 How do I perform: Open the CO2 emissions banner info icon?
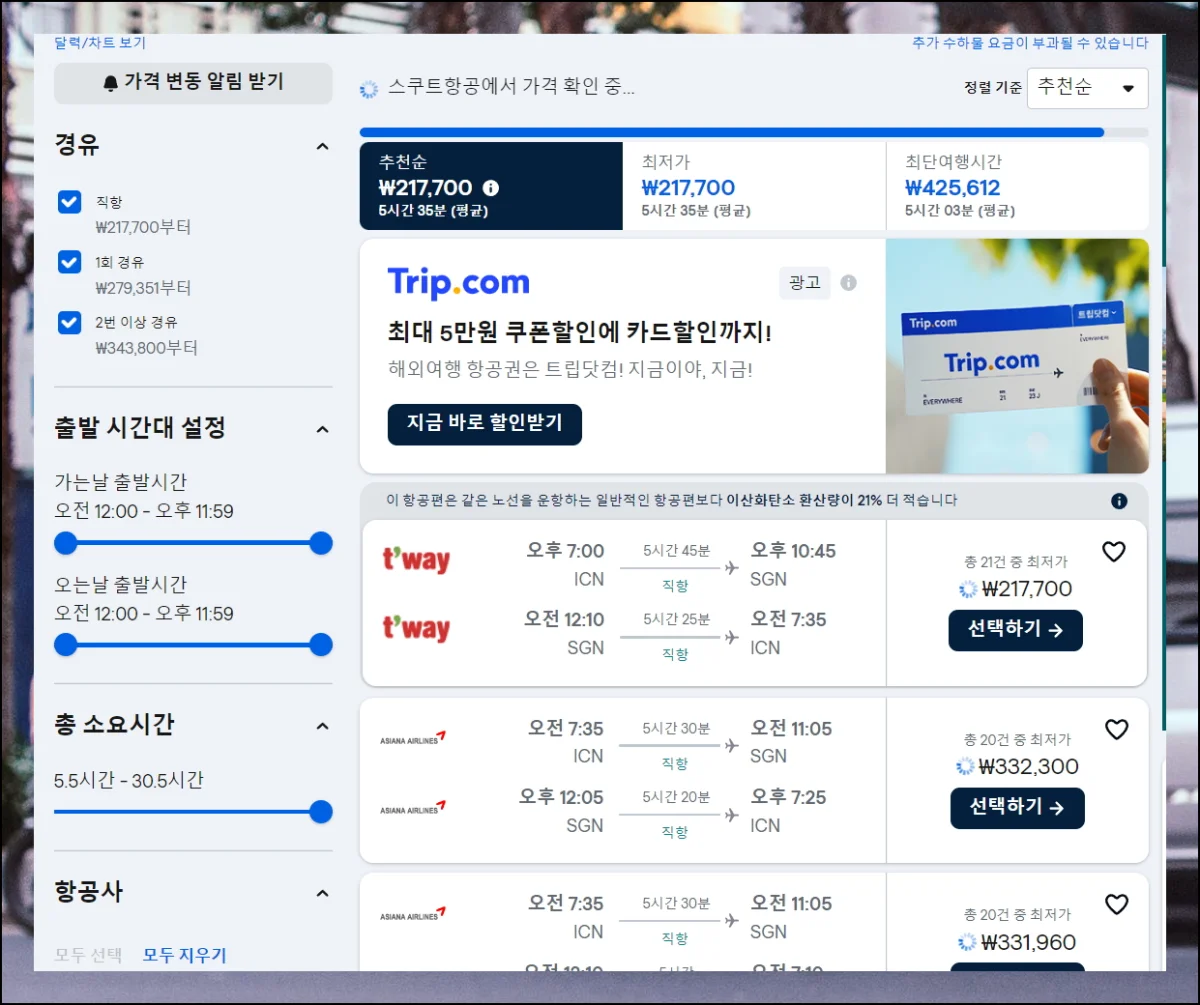pyautogui.click(x=1119, y=501)
